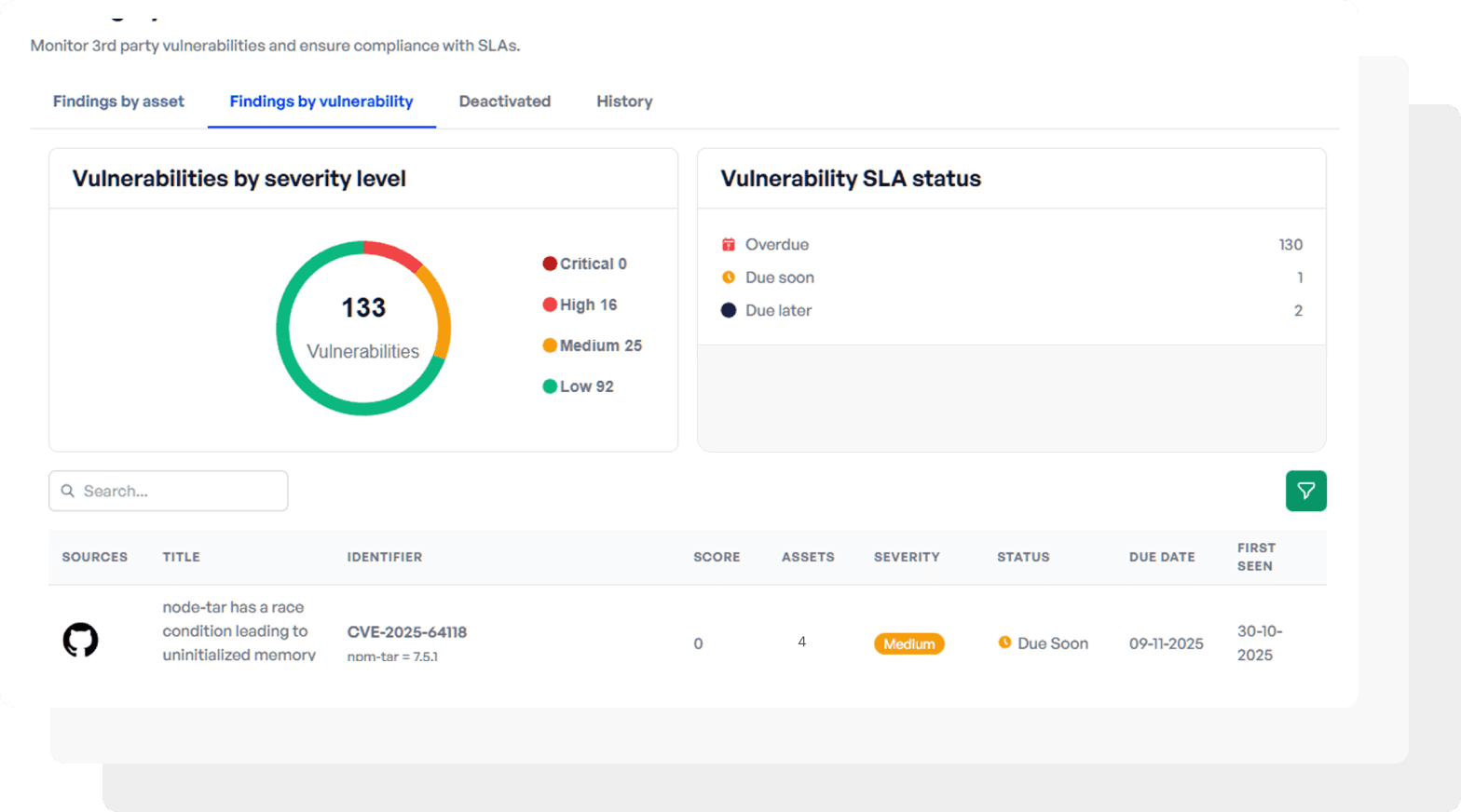This screenshot has width=1461, height=812.
Task: Click the Medium 25 legend label
Action: click(x=601, y=345)
